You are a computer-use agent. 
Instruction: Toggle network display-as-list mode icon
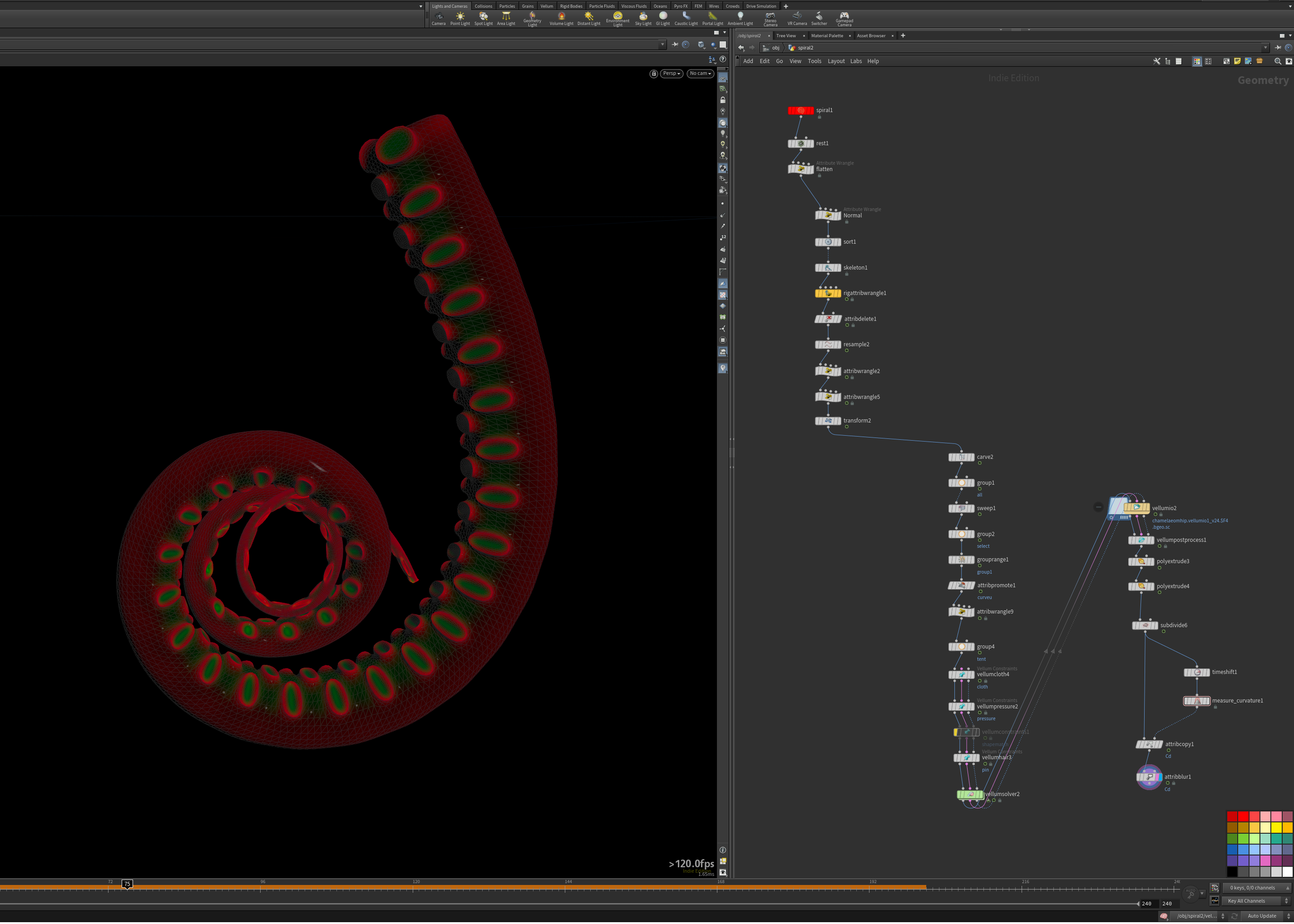point(1178,61)
